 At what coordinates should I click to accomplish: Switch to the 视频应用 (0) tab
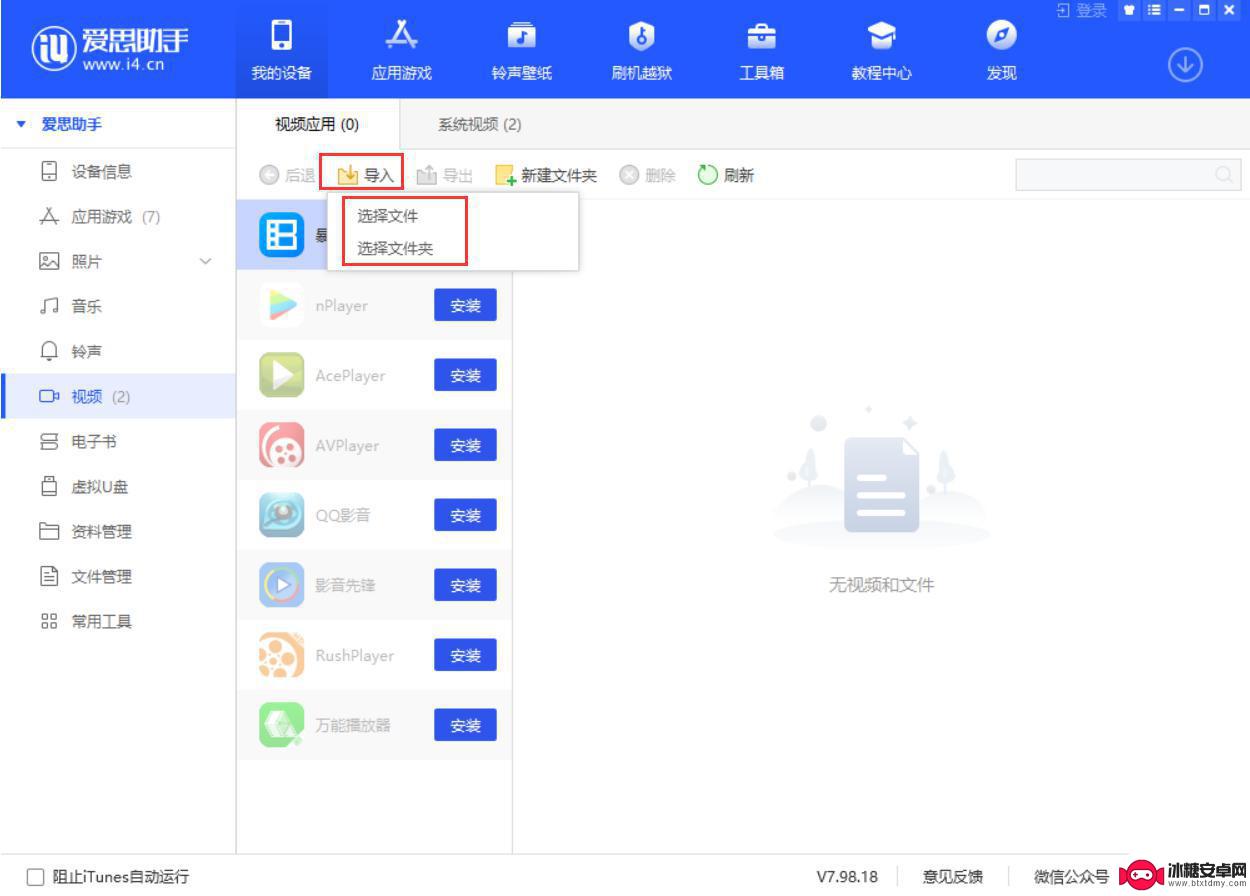317,124
